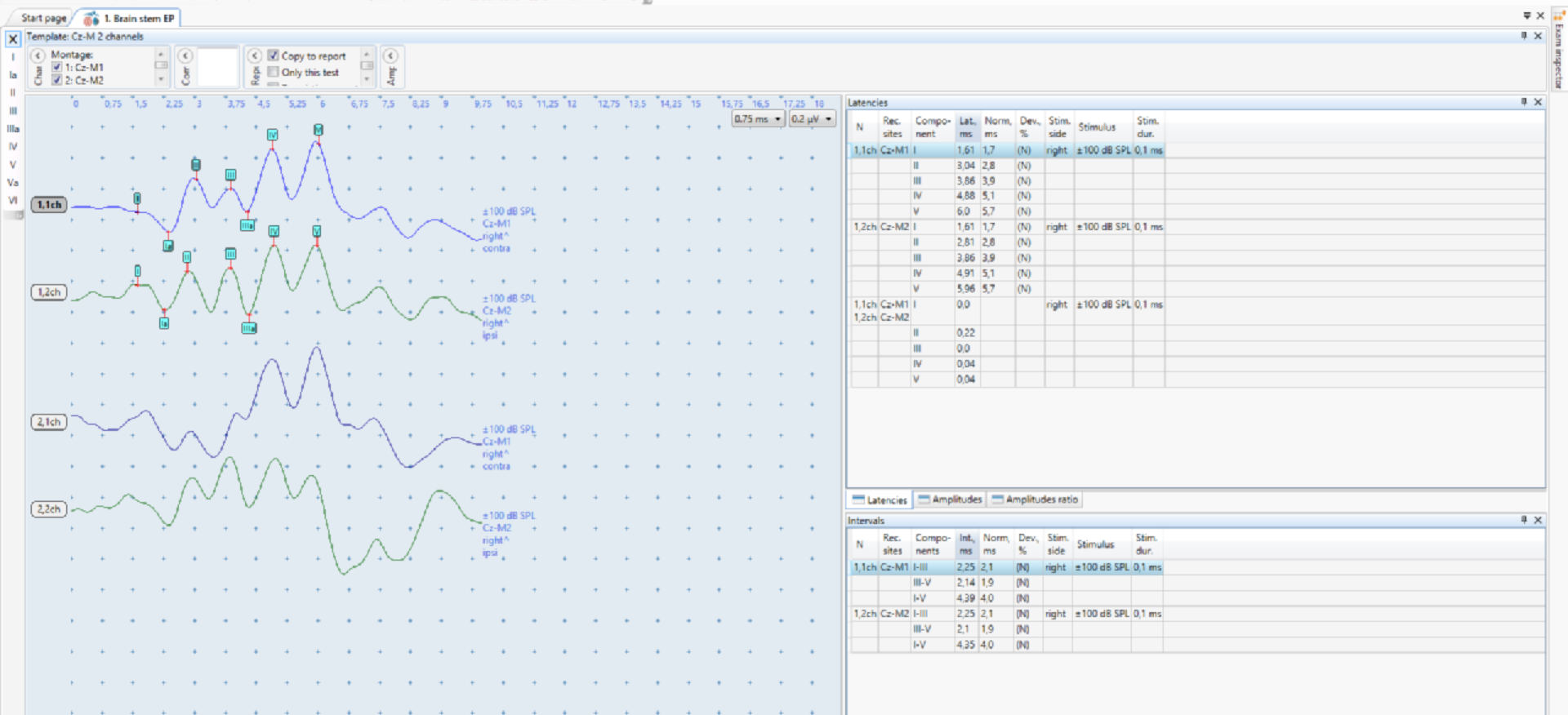Click Rep options scroll-down arrow
Screen dimensions: 1568x715
tap(367, 80)
